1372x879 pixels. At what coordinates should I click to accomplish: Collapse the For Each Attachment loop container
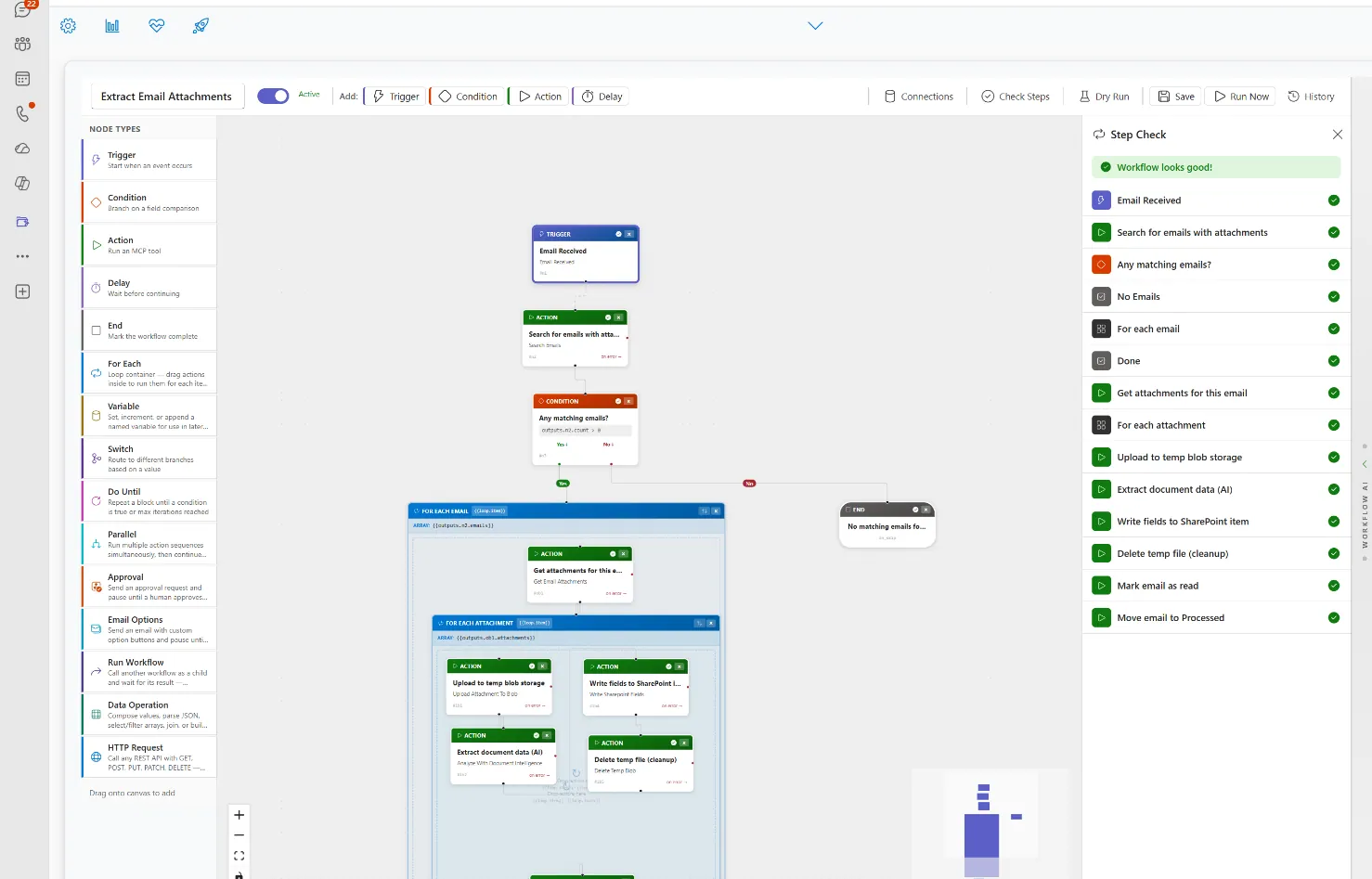click(700, 623)
